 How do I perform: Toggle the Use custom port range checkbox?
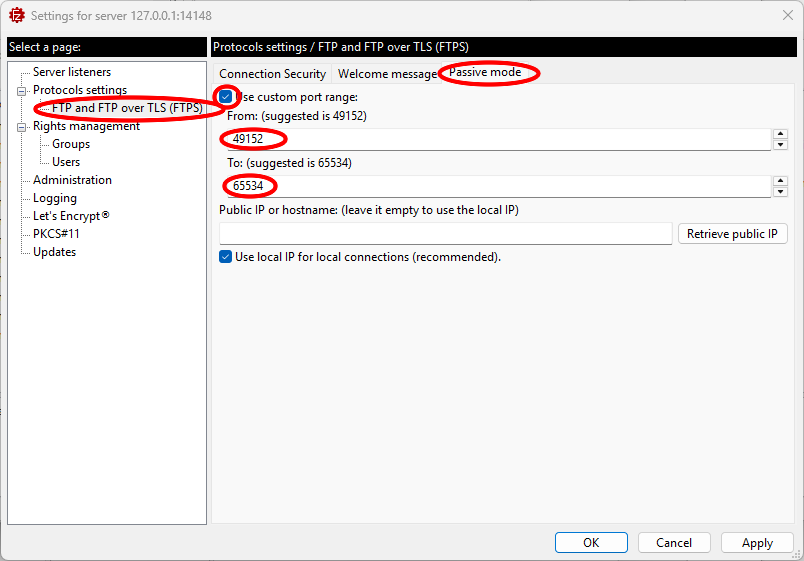click(x=226, y=97)
